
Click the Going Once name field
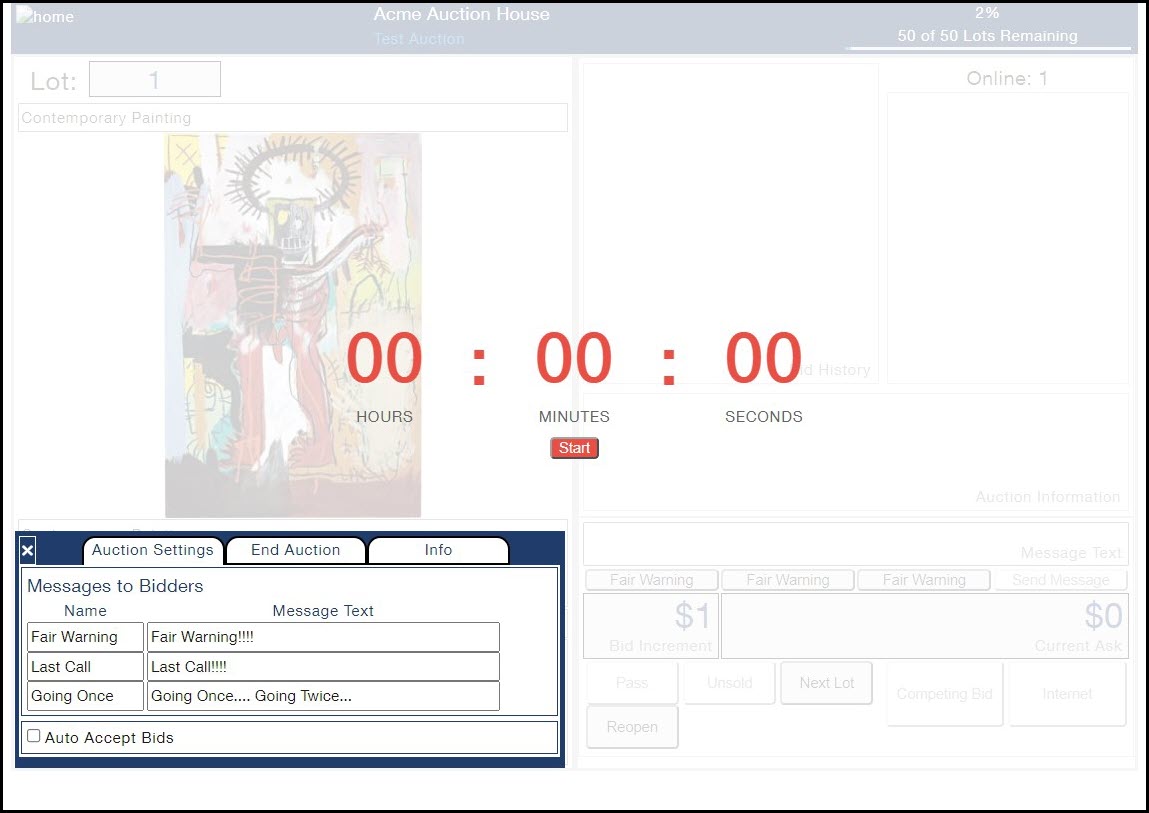tap(86, 696)
